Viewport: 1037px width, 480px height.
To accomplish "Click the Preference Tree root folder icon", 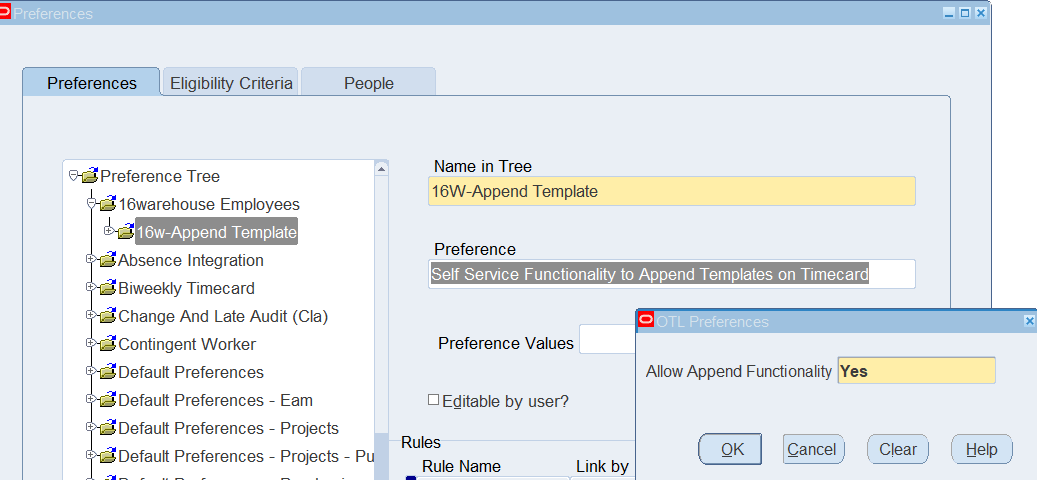I will (90, 176).
